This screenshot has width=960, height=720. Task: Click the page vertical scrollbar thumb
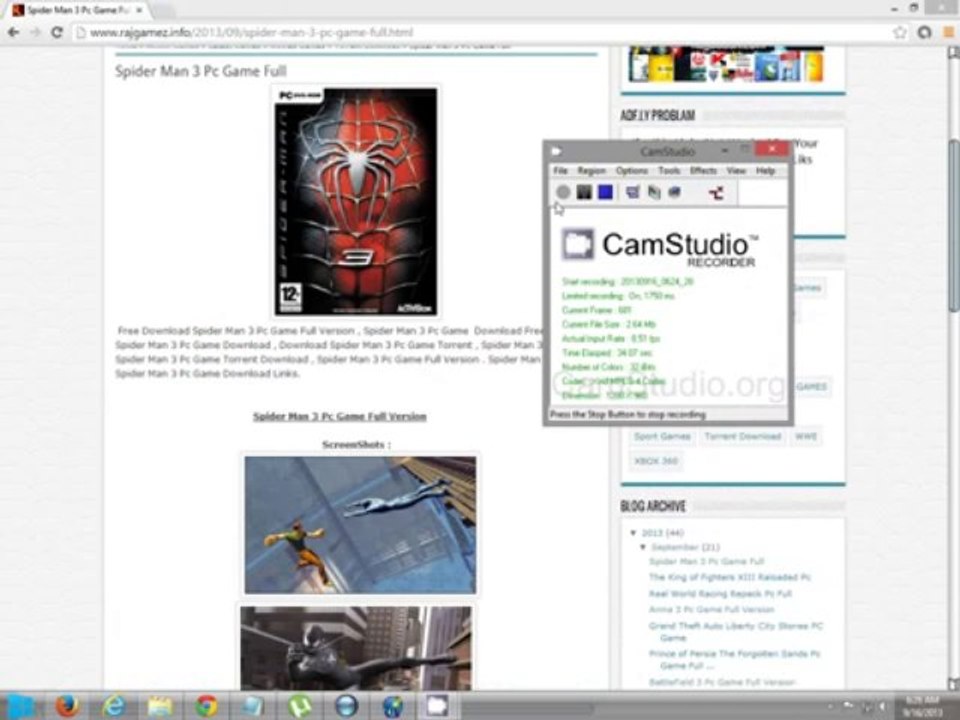[953, 225]
